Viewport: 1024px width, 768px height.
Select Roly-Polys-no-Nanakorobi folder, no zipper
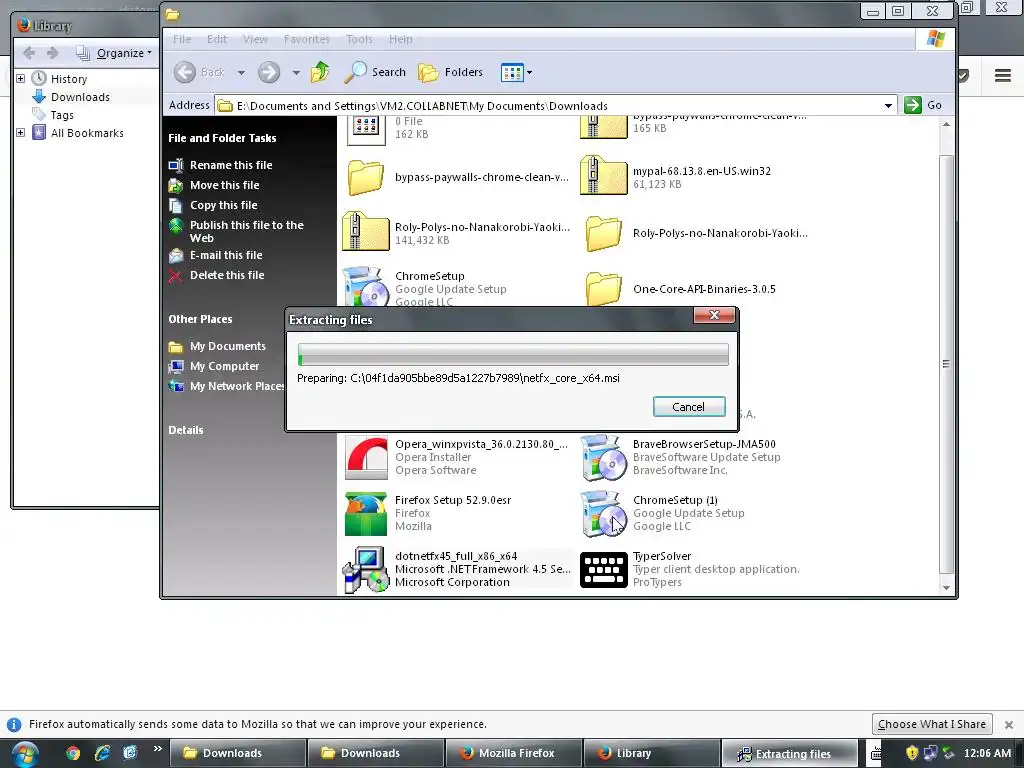603,233
